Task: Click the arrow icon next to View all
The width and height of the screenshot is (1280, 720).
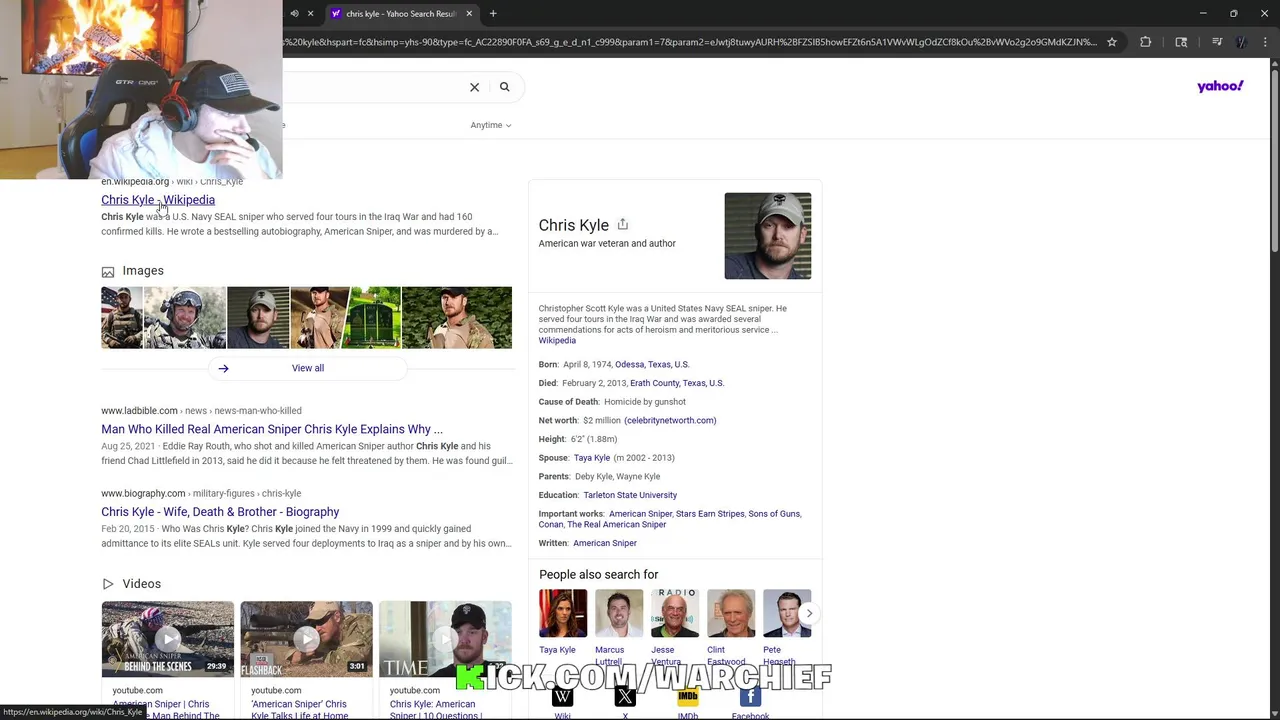Action: coord(223,368)
